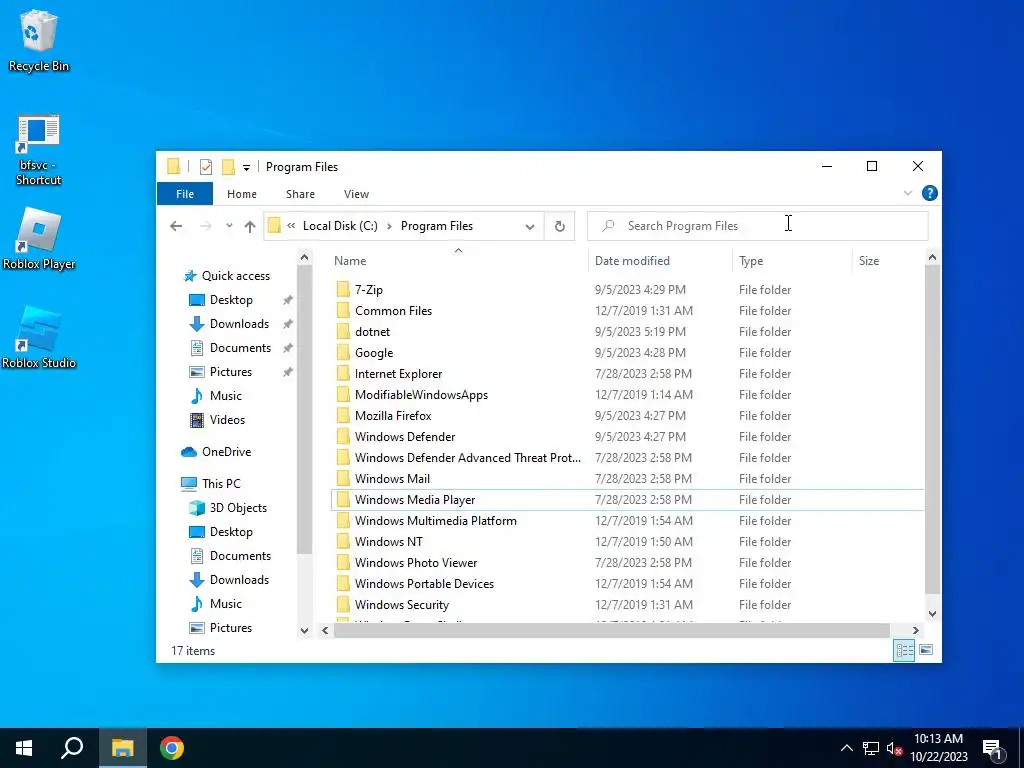Select the Google folder icon
Screen dimensions: 1024x768
(x=343, y=353)
